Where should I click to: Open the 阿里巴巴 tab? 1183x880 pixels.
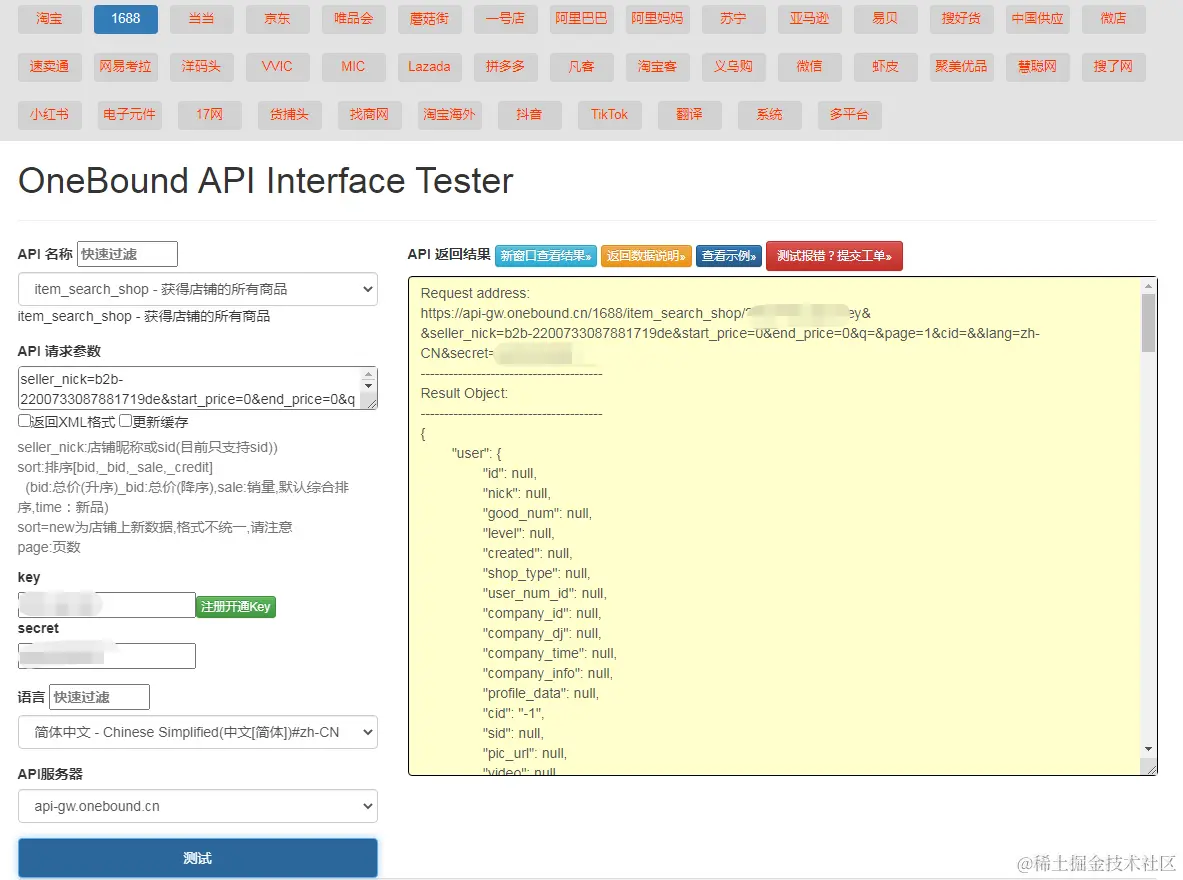(582, 19)
